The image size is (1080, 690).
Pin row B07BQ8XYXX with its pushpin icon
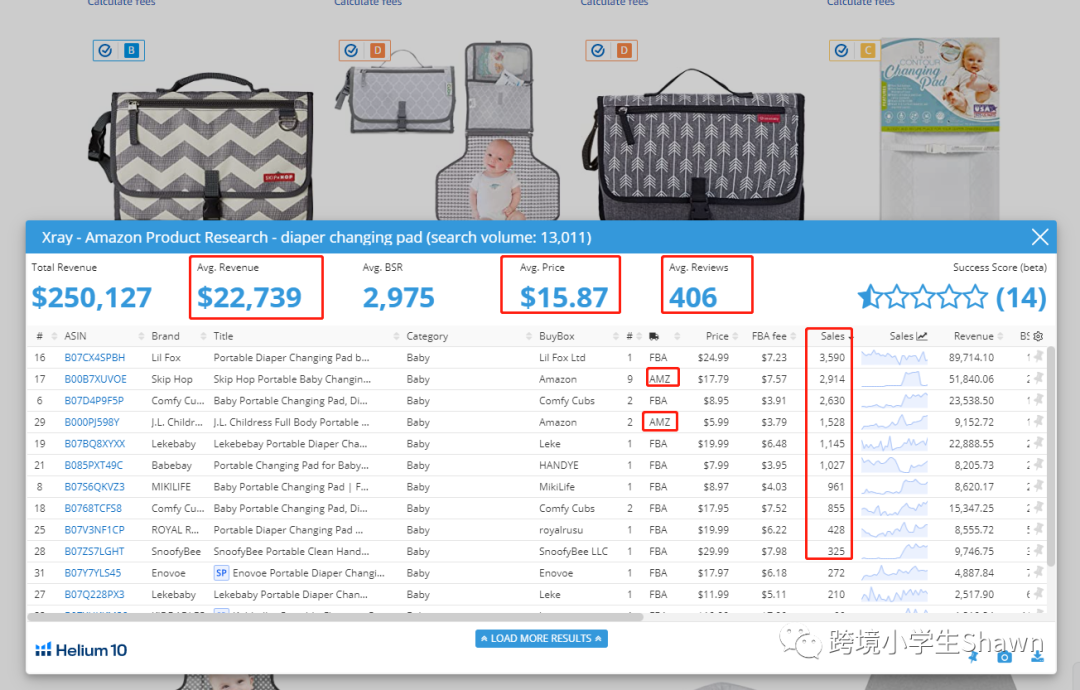pos(1037,443)
